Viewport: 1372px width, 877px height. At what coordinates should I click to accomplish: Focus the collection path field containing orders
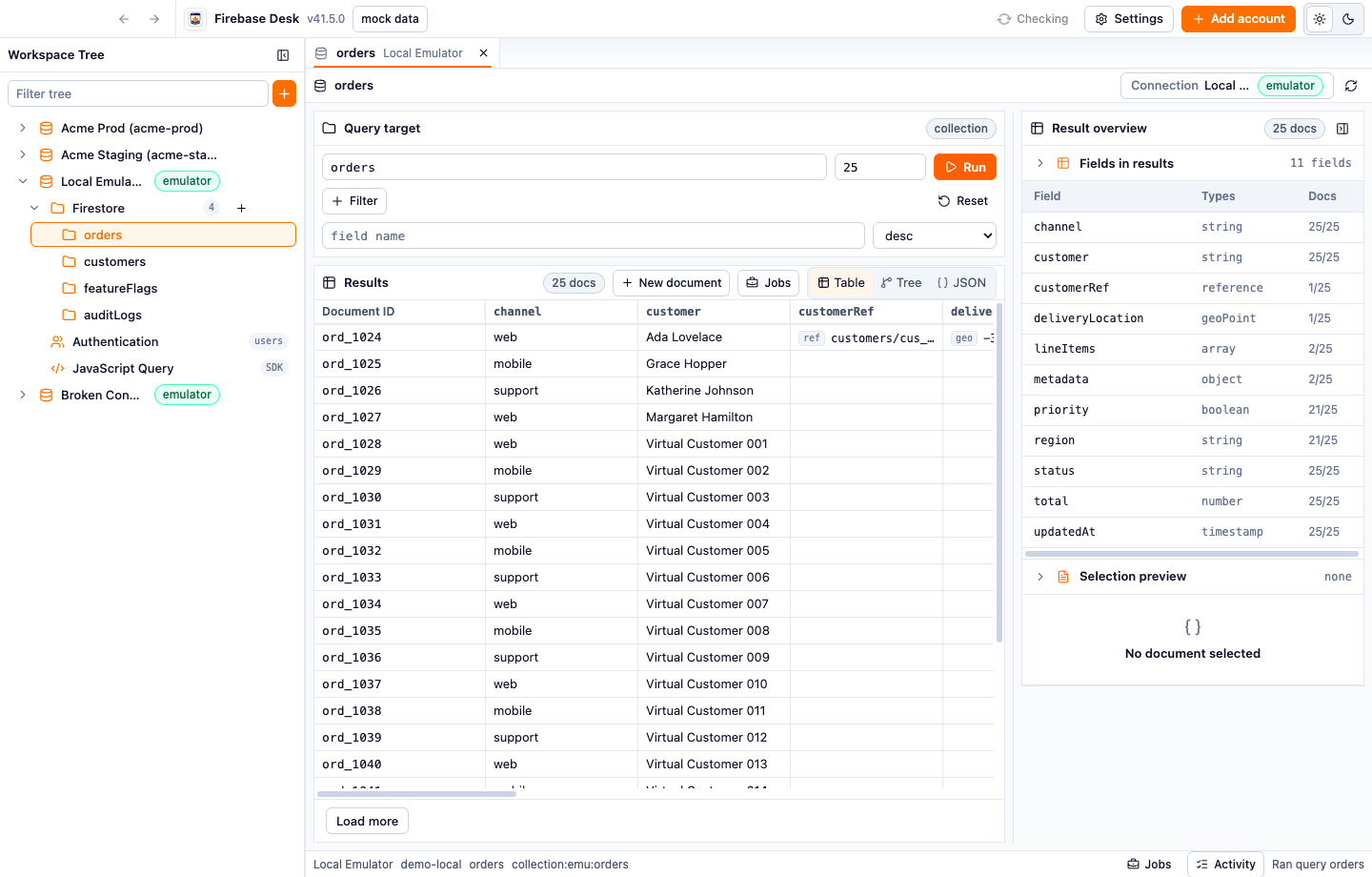[575, 167]
